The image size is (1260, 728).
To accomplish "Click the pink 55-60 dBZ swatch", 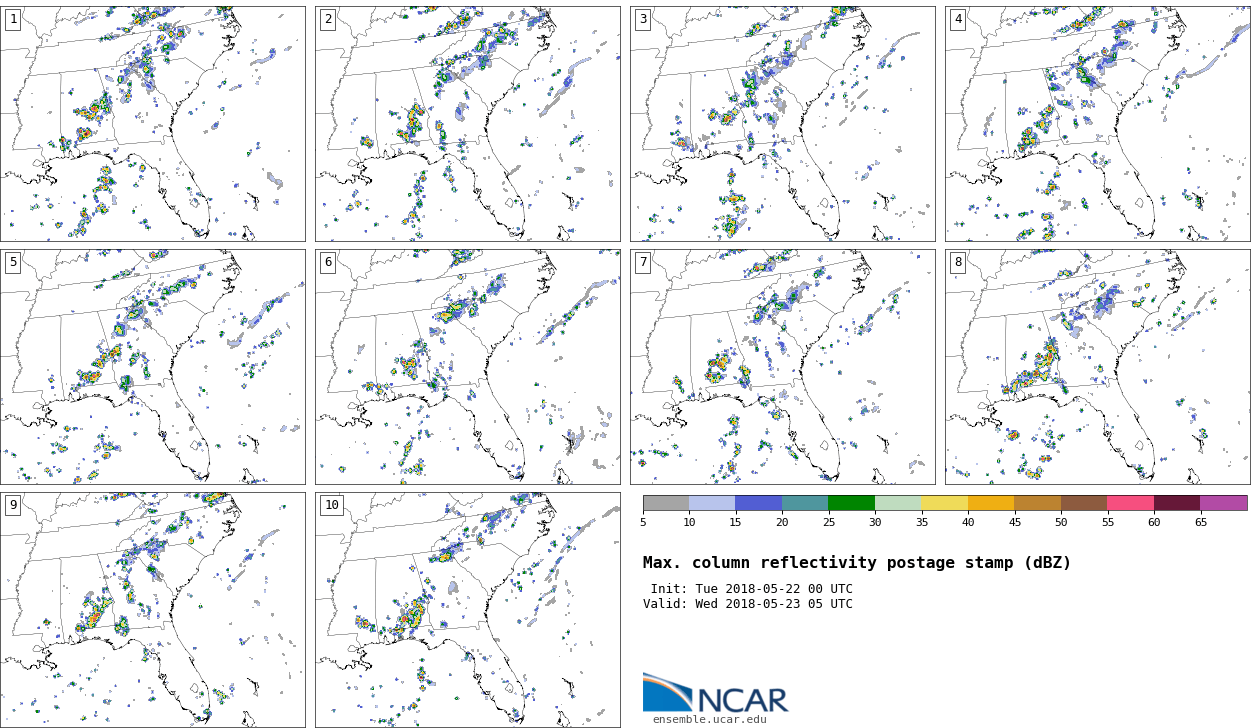I will [x=1130, y=503].
